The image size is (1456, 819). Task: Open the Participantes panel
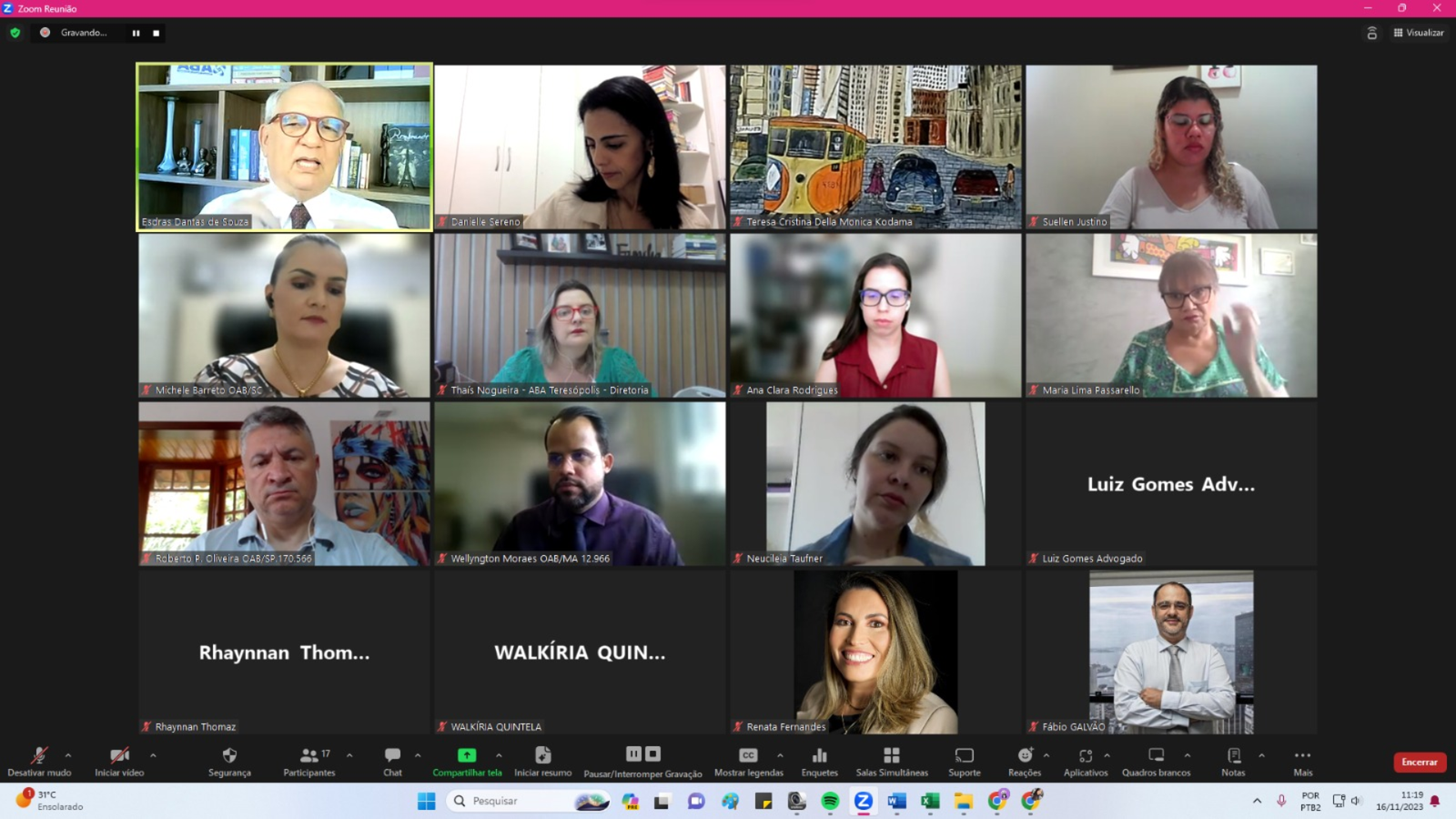[x=309, y=761]
